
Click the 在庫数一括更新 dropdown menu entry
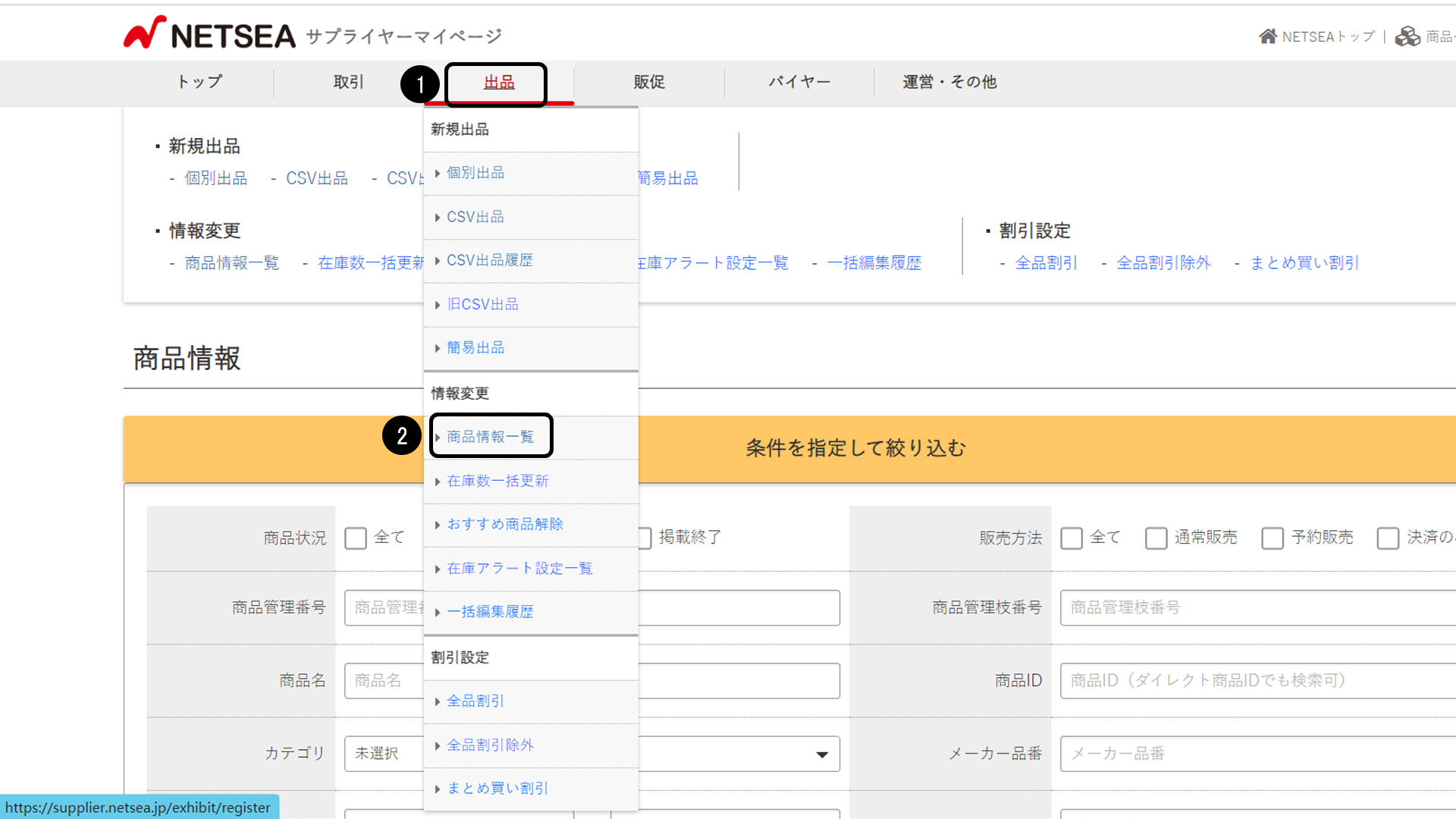tap(497, 481)
